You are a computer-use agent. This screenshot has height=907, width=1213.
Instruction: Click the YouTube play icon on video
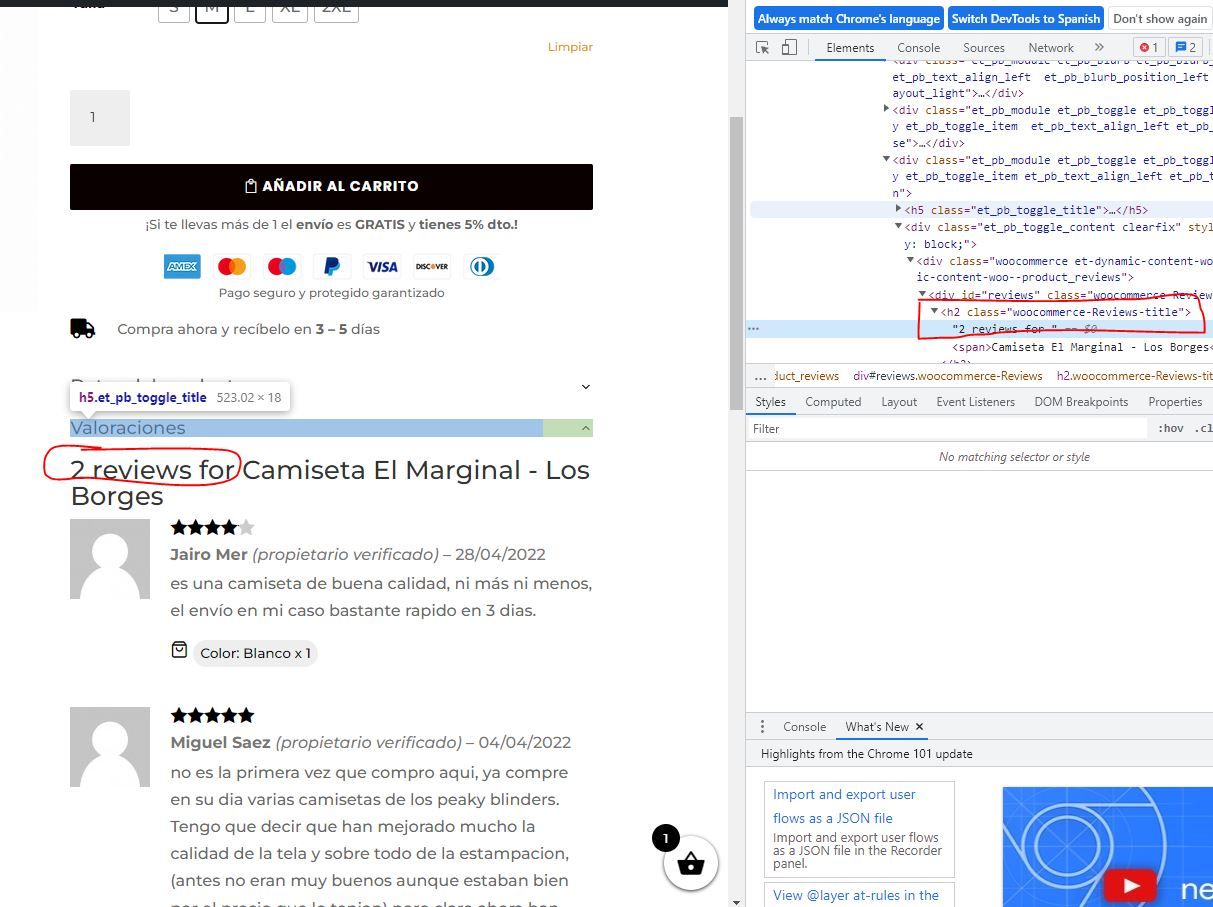pyautogui.click(x=1131, y=885)
